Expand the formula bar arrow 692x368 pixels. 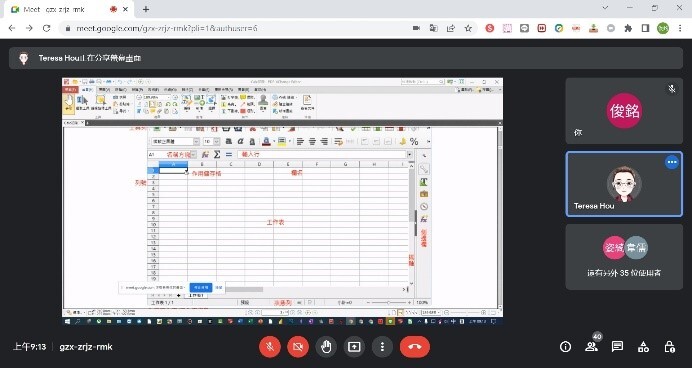(410, 155)
